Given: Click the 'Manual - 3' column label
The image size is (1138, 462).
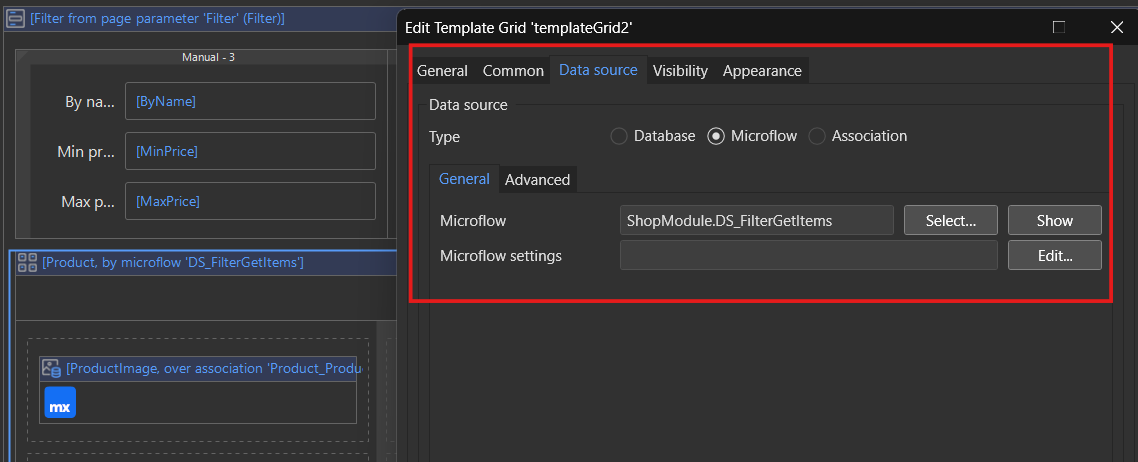Looking at the screenshot, I should (208, 57).
